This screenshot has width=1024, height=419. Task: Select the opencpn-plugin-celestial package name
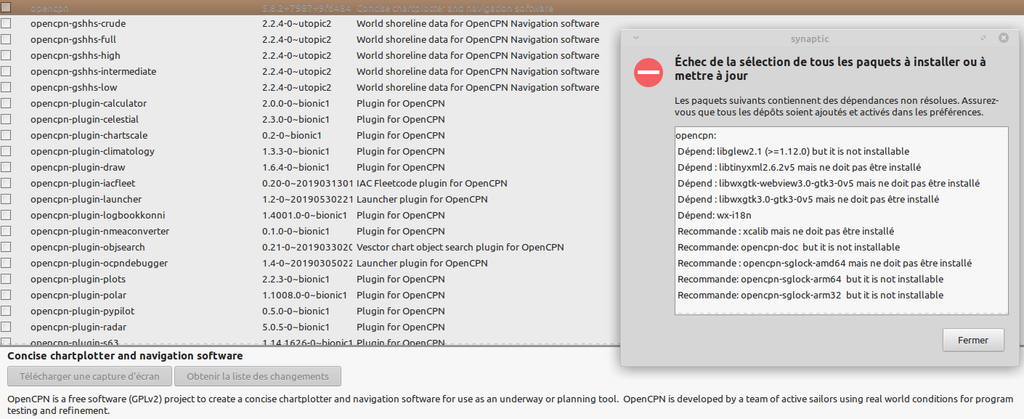[x=84, y=119]
